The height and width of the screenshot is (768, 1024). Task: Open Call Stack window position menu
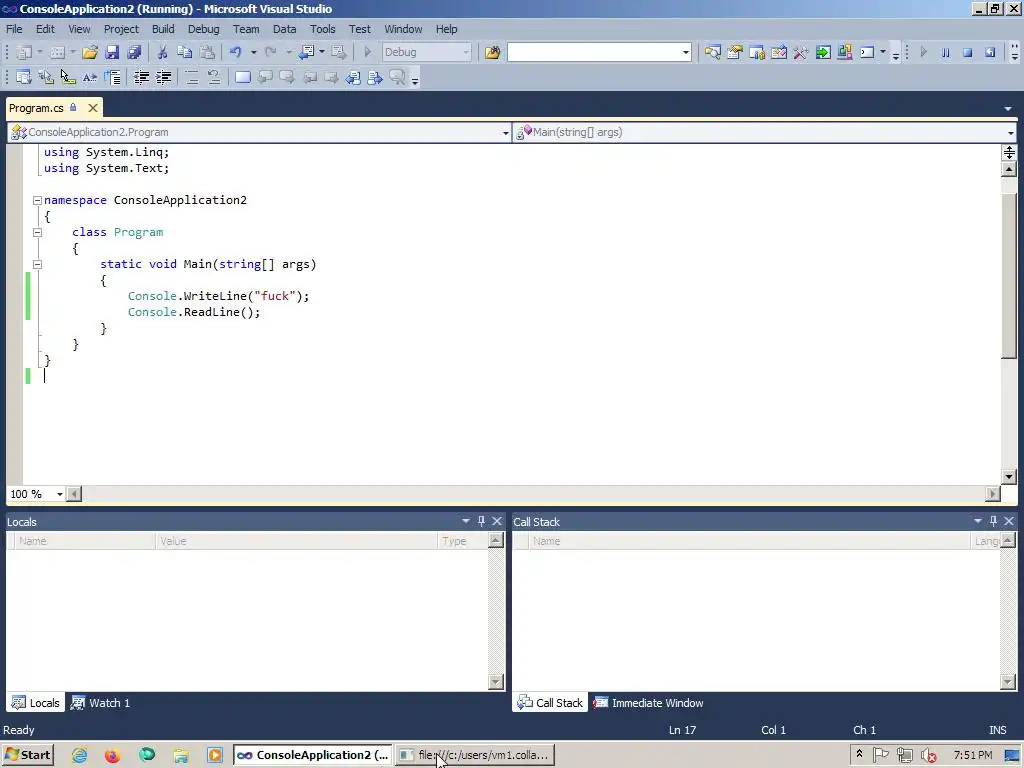coord(978,521)
